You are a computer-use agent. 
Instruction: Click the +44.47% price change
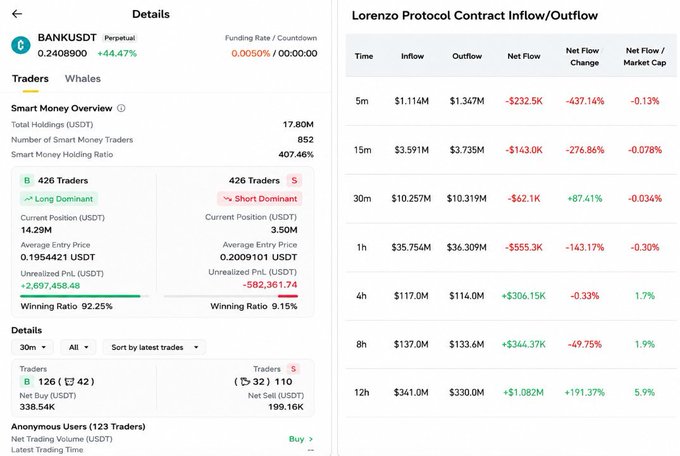tap(117, 53)
